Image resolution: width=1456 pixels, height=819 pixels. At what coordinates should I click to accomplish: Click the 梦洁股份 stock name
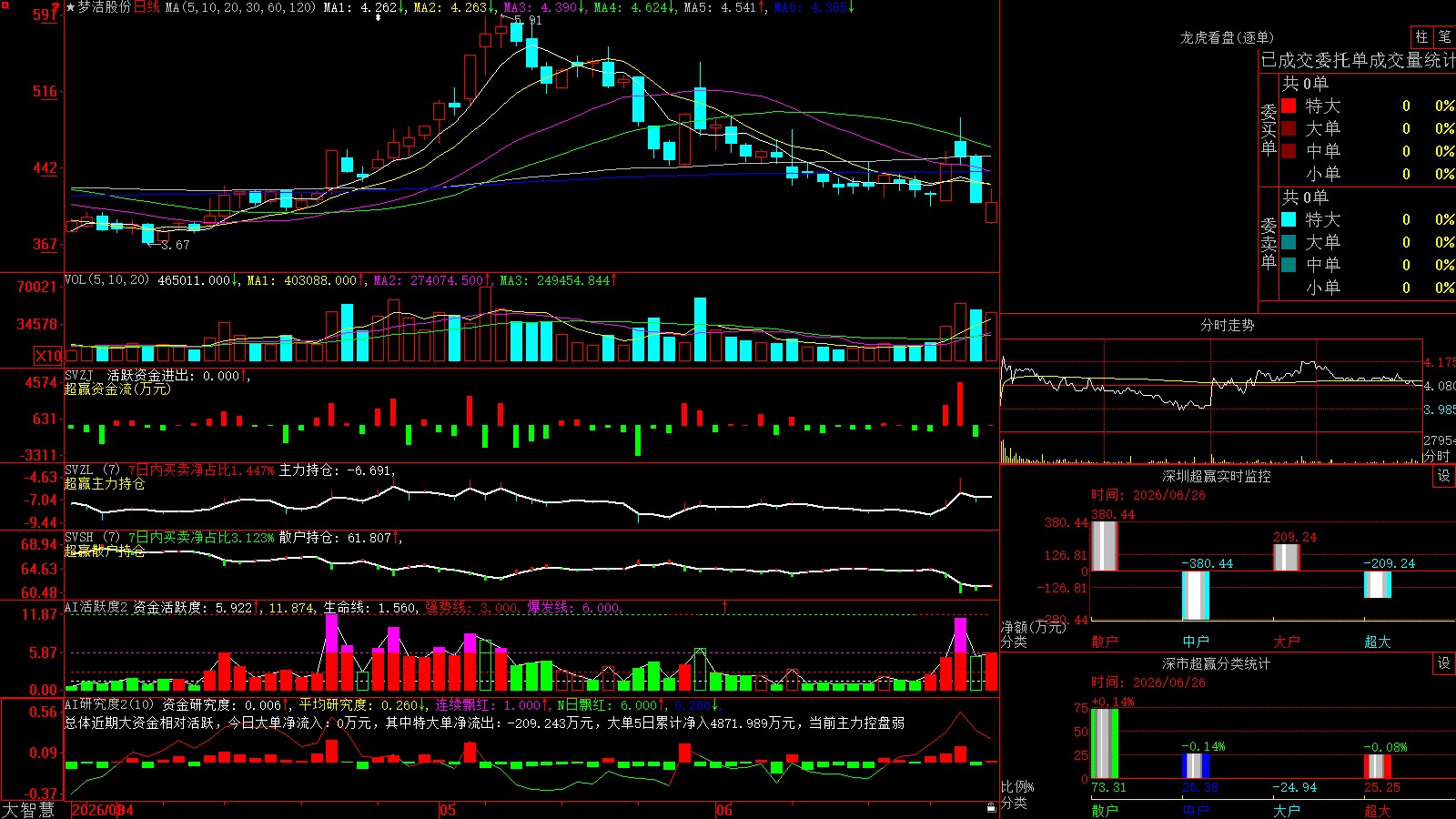click(105, 7)
